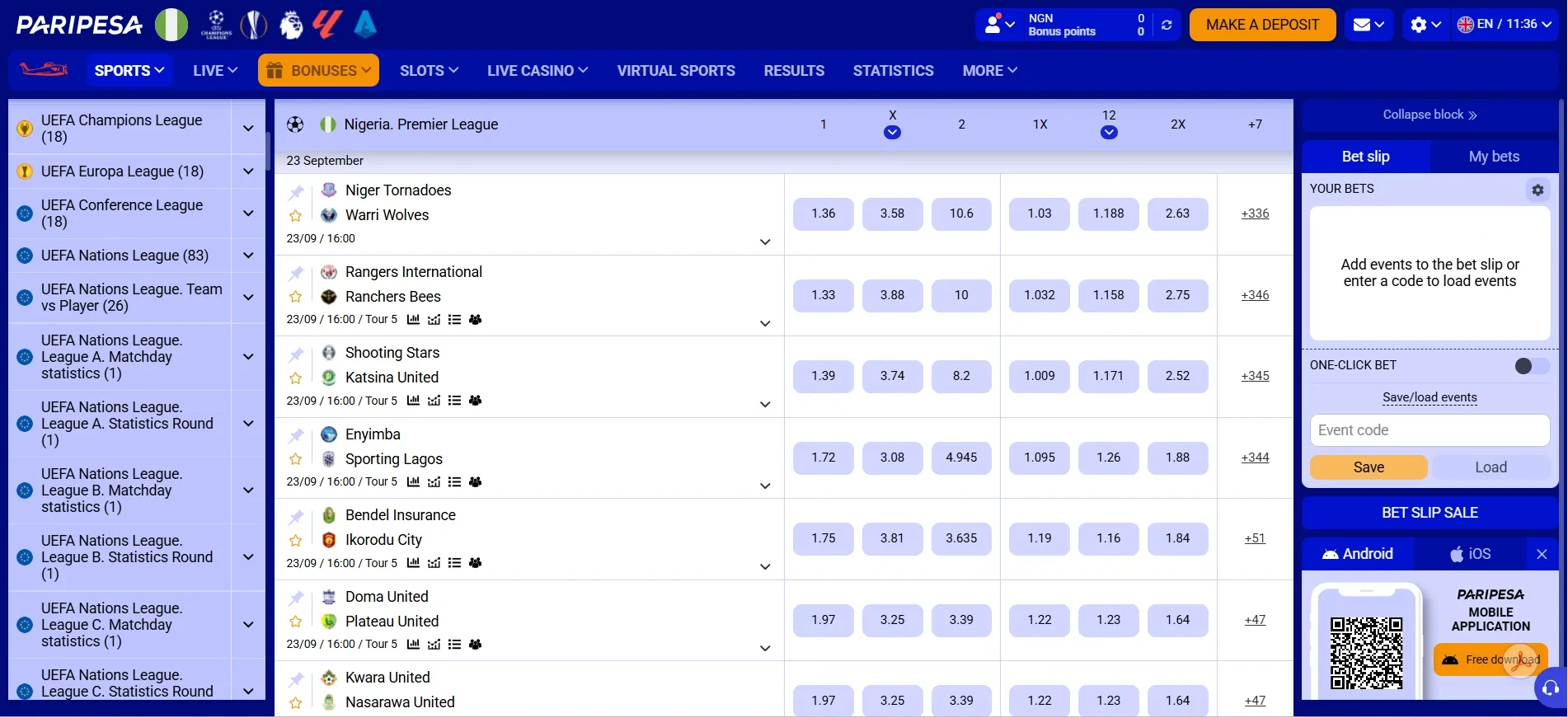This screenshot has height=718, width=1568.
Task: Expand UEFA Champions League (18) list
Action: tap(248, 128)
